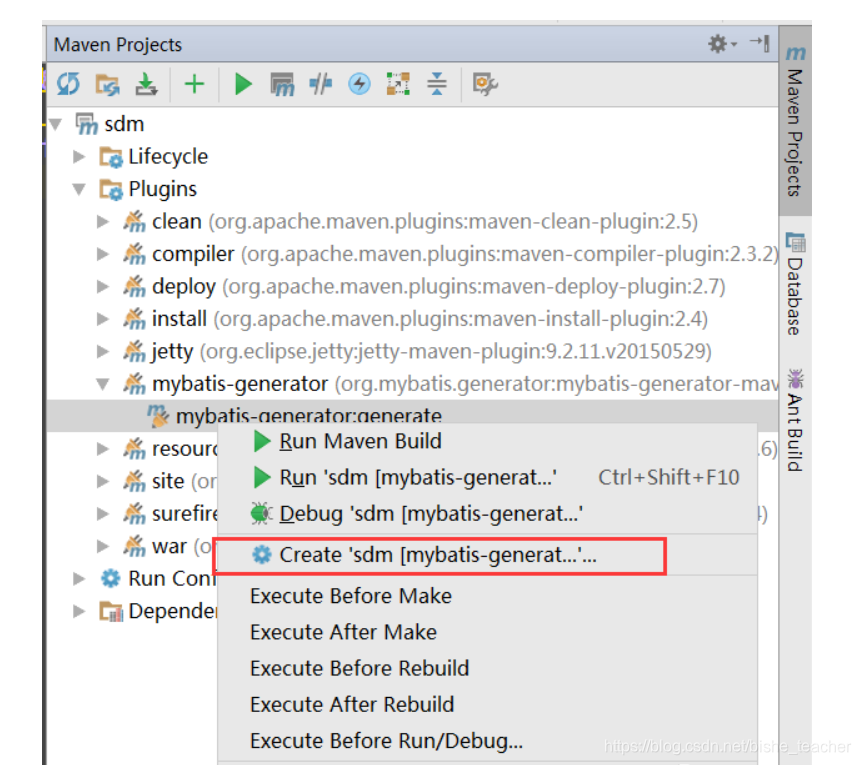This screenshot has width=861, height=765.
Task: Choose Run 'sdm [mybatis-generat...' menu entry
Action: [x=487, y=477]
